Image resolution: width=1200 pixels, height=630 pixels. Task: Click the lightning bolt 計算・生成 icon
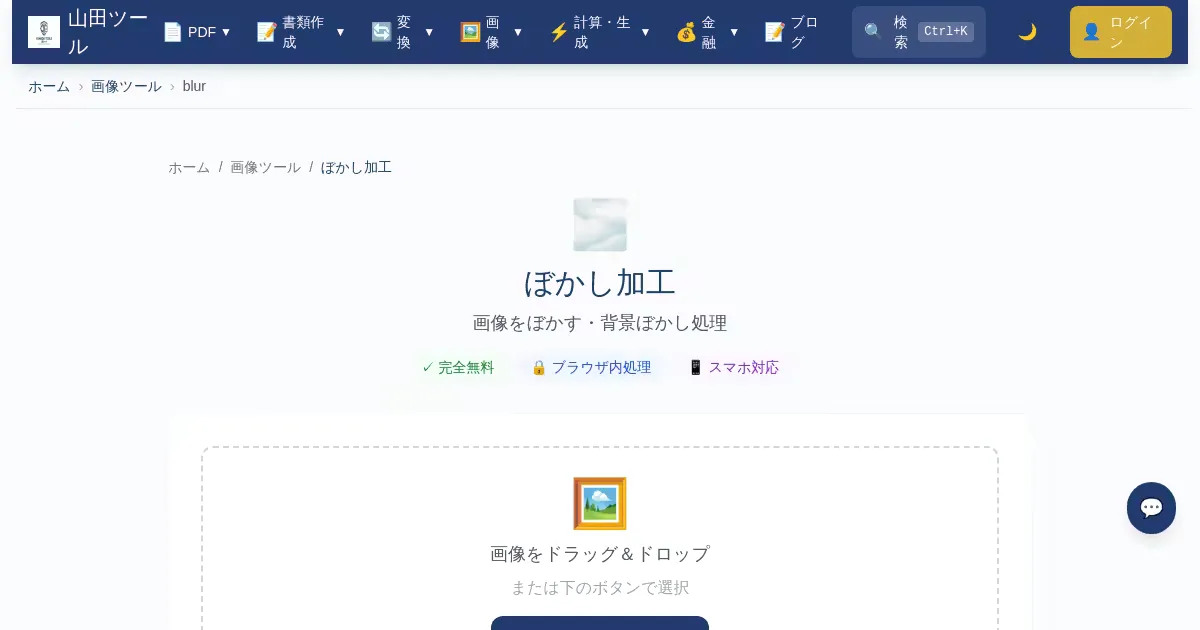pos(559,32)
